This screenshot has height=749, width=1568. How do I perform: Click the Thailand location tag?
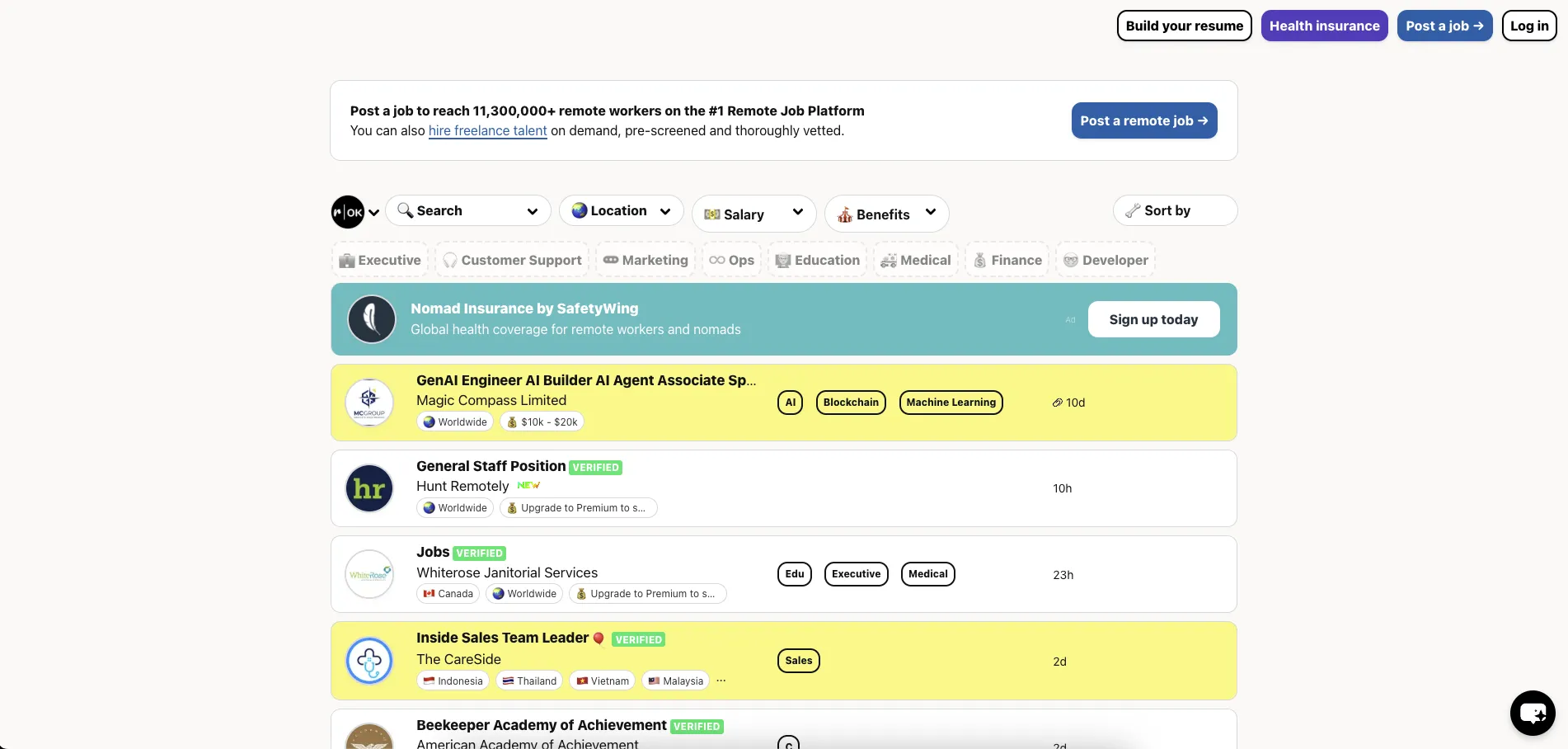click(529, 681)
